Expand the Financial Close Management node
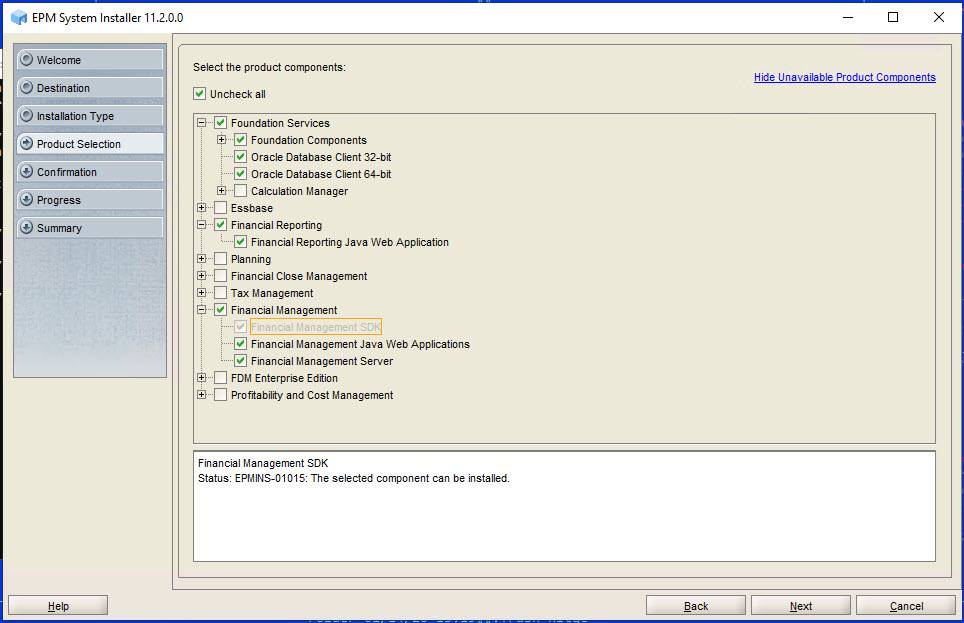The image size is (964, 623). [x=202, y=276]
